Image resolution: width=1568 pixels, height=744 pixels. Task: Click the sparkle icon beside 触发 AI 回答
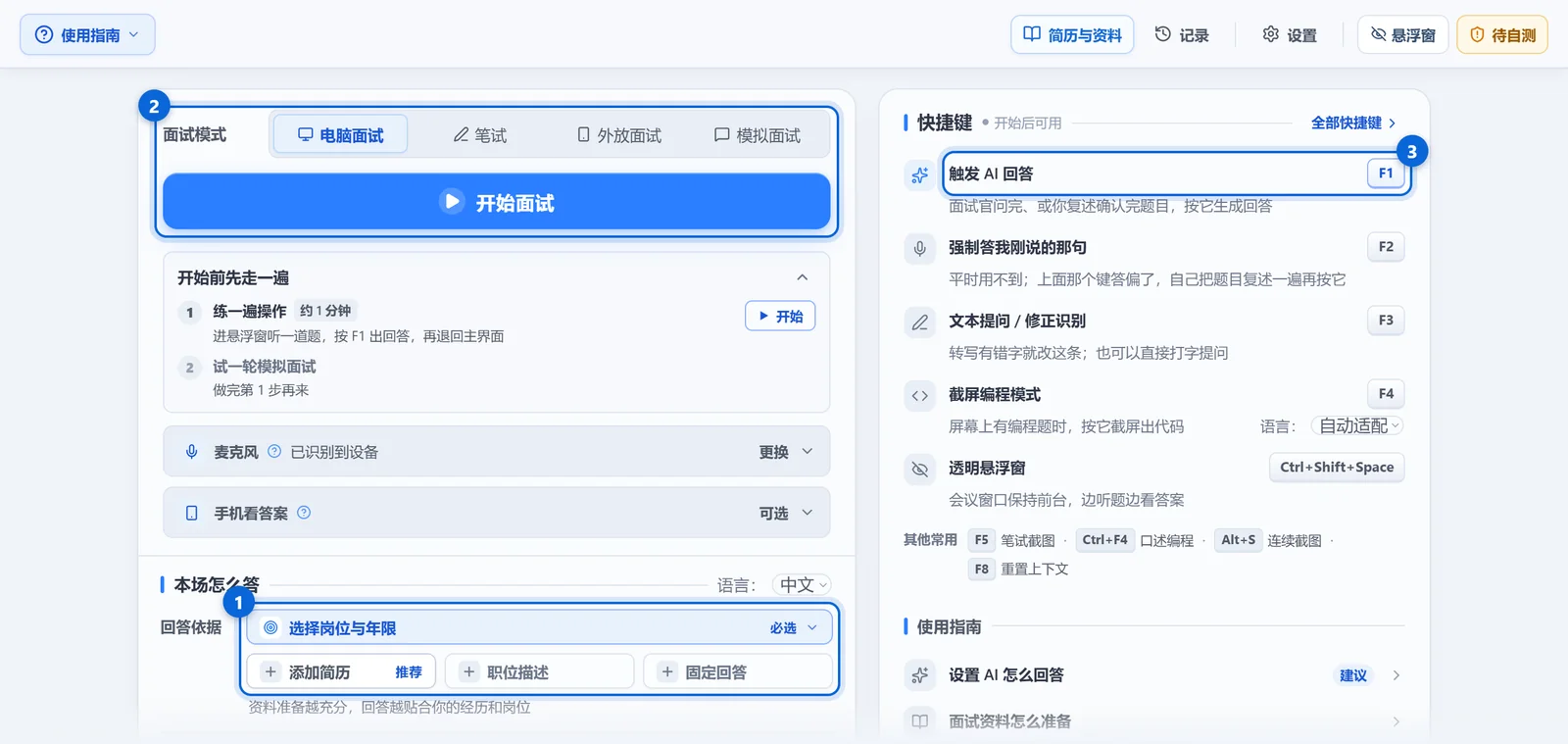point(919,175)
